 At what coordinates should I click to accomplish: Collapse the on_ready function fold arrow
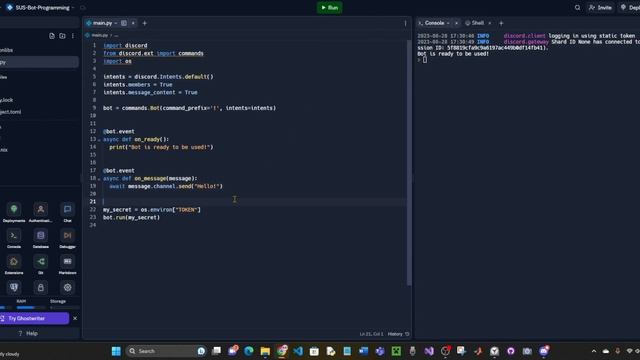point(99,140)
